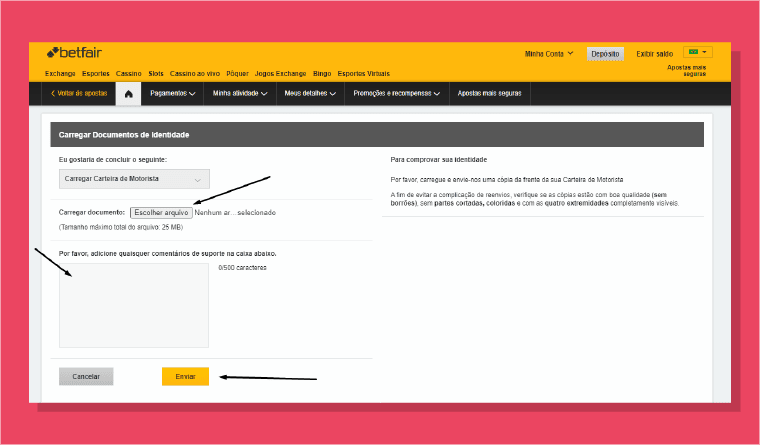Click Nenhum ar...selecionado file status text
This screenshot has width=760, height=445.
tap(235, 213)
